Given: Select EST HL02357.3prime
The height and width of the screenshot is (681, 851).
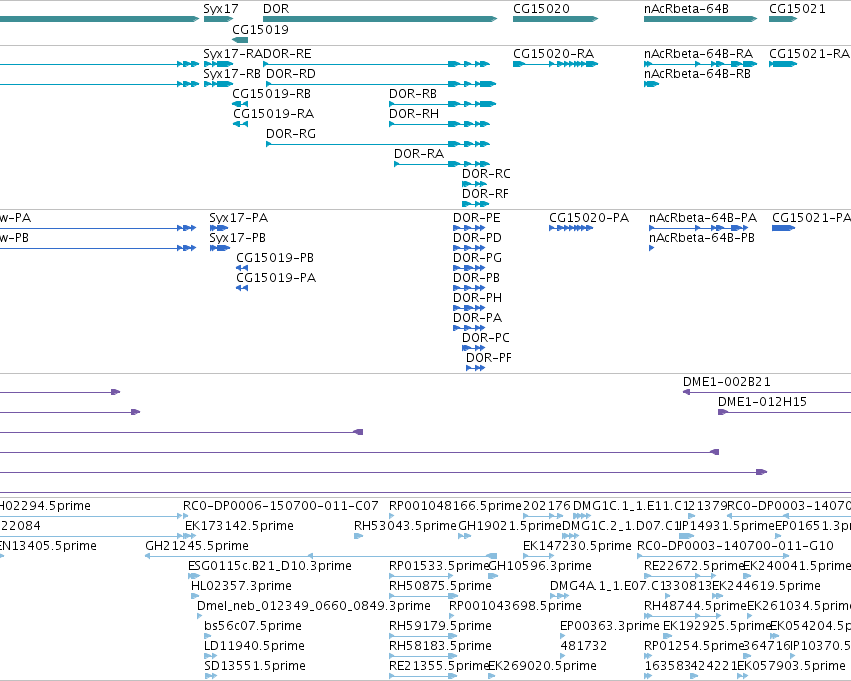Looking at the screenshot, I should click(241, 586).
